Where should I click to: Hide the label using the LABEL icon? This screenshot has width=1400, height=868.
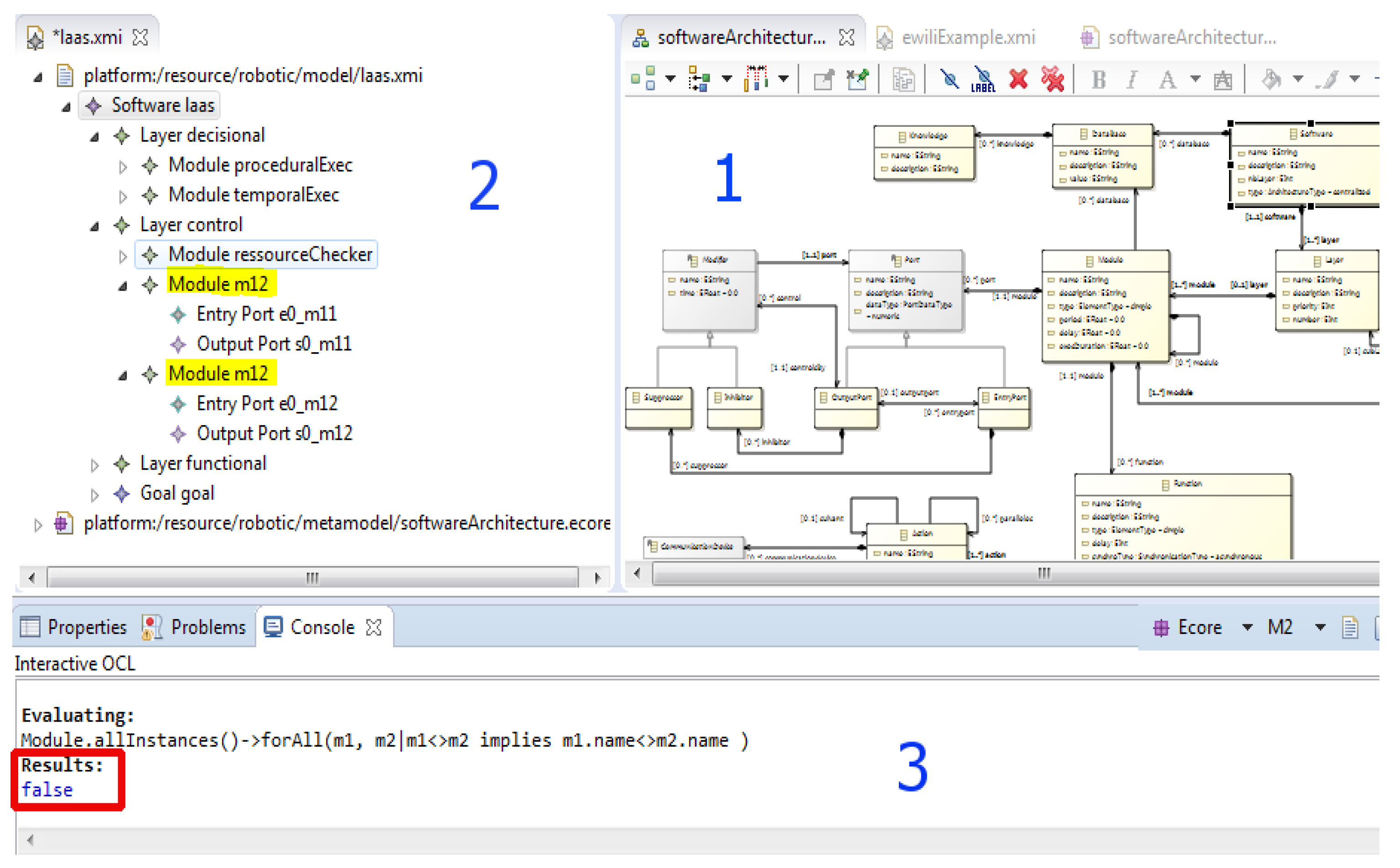tap(984, 80)
